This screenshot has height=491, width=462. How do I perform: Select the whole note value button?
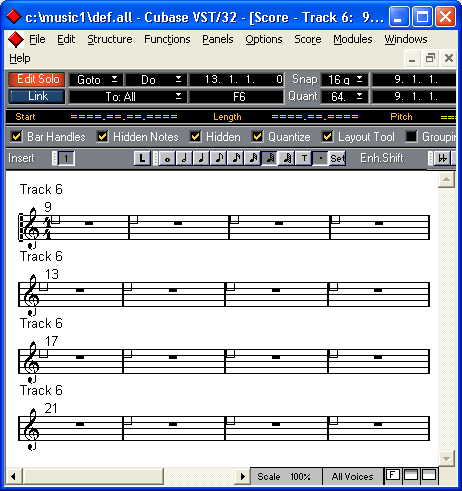pyautogui.click(x=168, y=158)
